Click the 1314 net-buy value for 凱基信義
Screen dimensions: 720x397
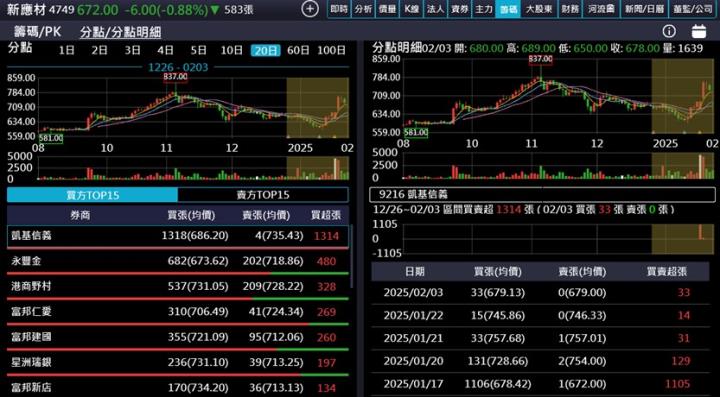click(326, 236)
